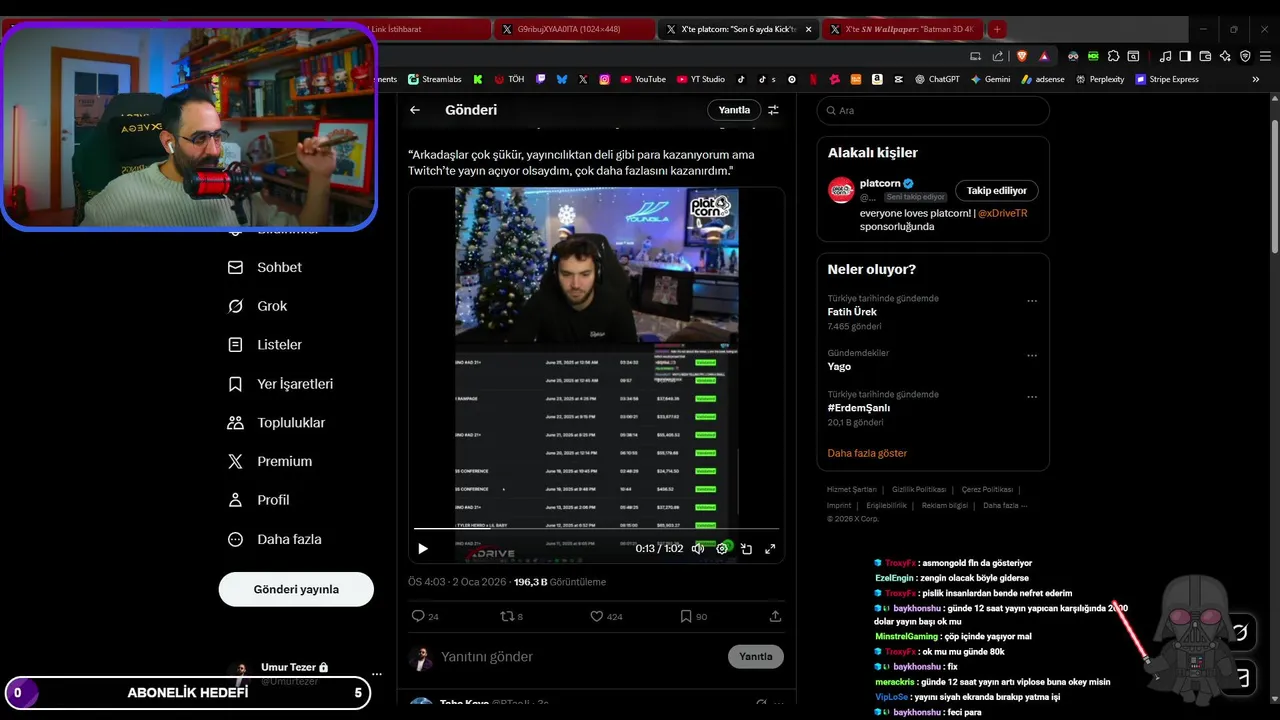Go to Listeler in the sidebar
The height and width of the screenshot is (720, 1280).
pos(265,345)
